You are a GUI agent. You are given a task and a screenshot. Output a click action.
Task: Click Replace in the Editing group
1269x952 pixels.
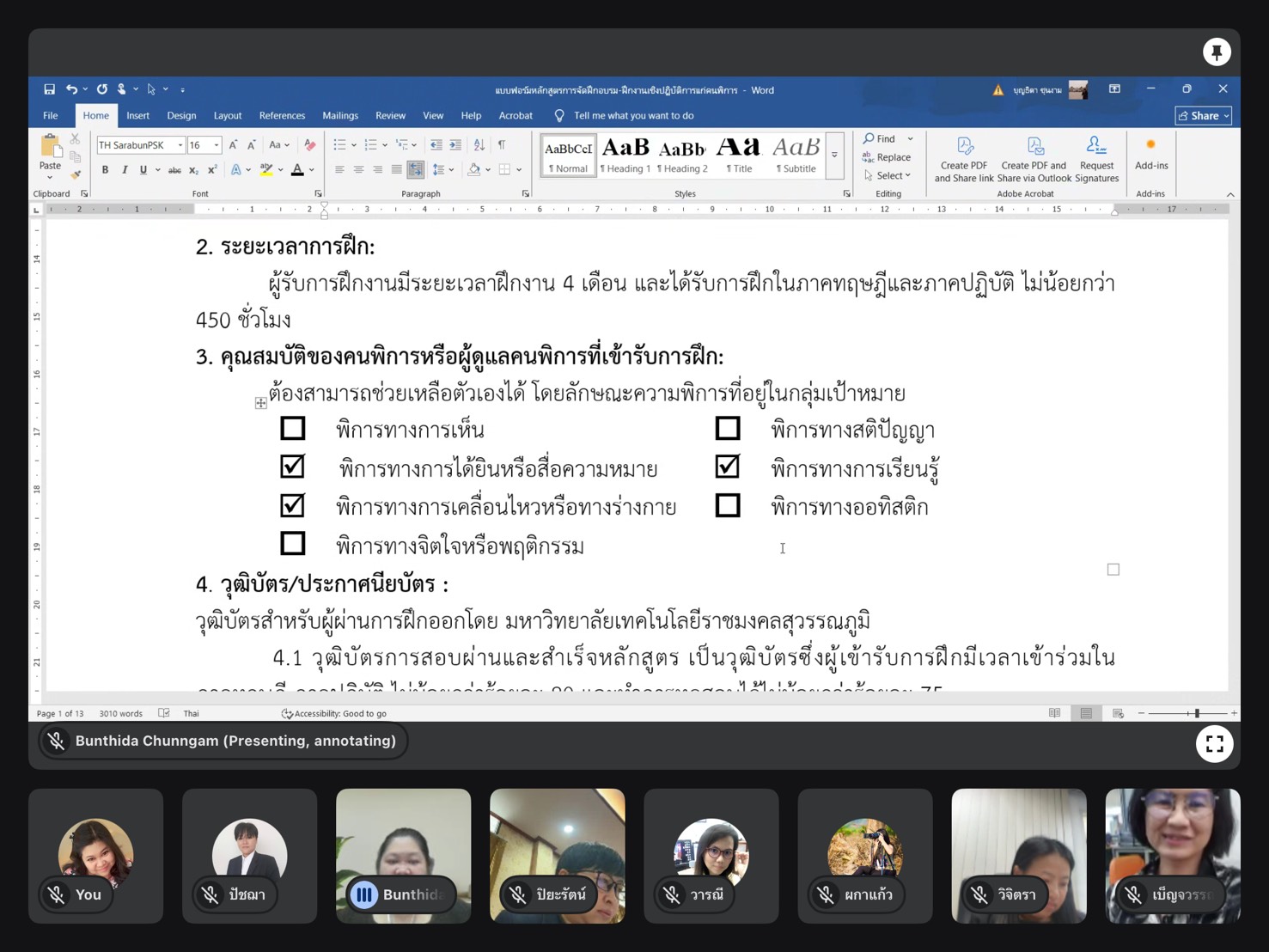point(887,157)
